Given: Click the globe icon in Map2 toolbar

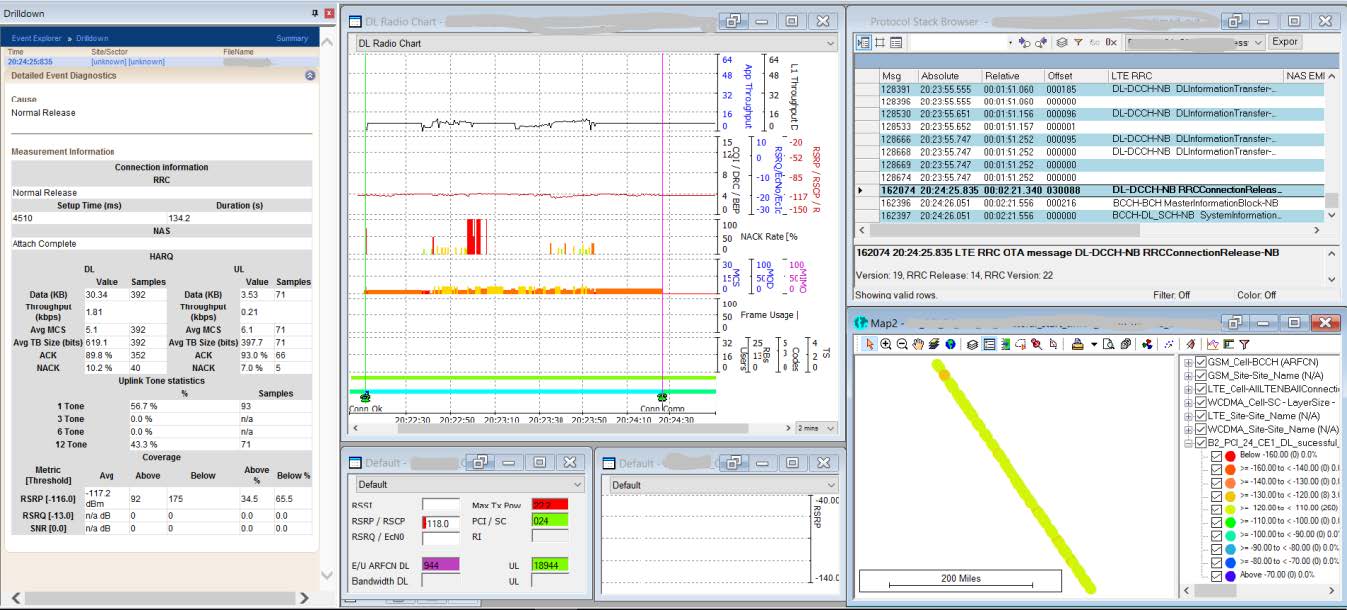Looking at the screenshot, I should [x=950, y=344].
